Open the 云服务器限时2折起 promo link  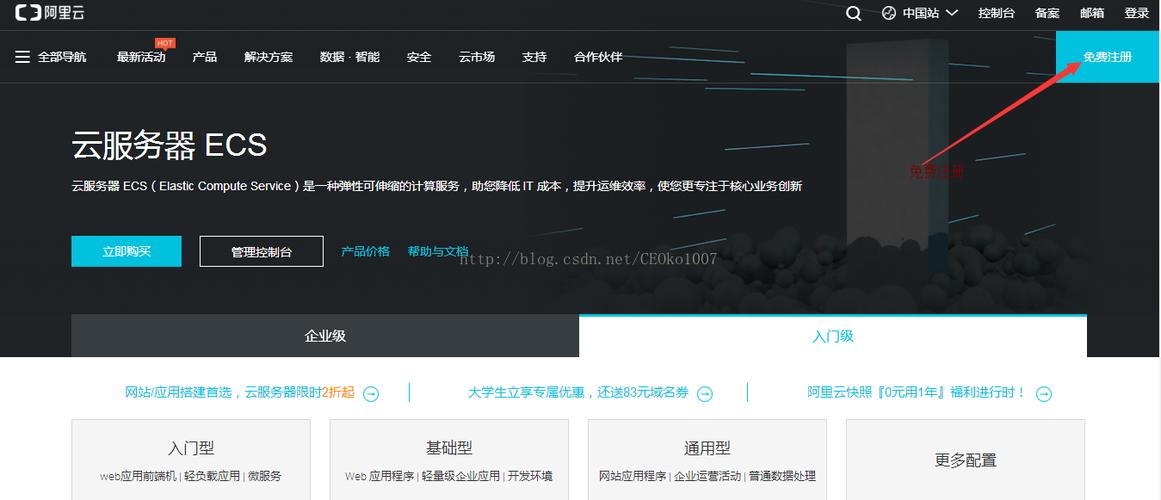tap(239, 393)
